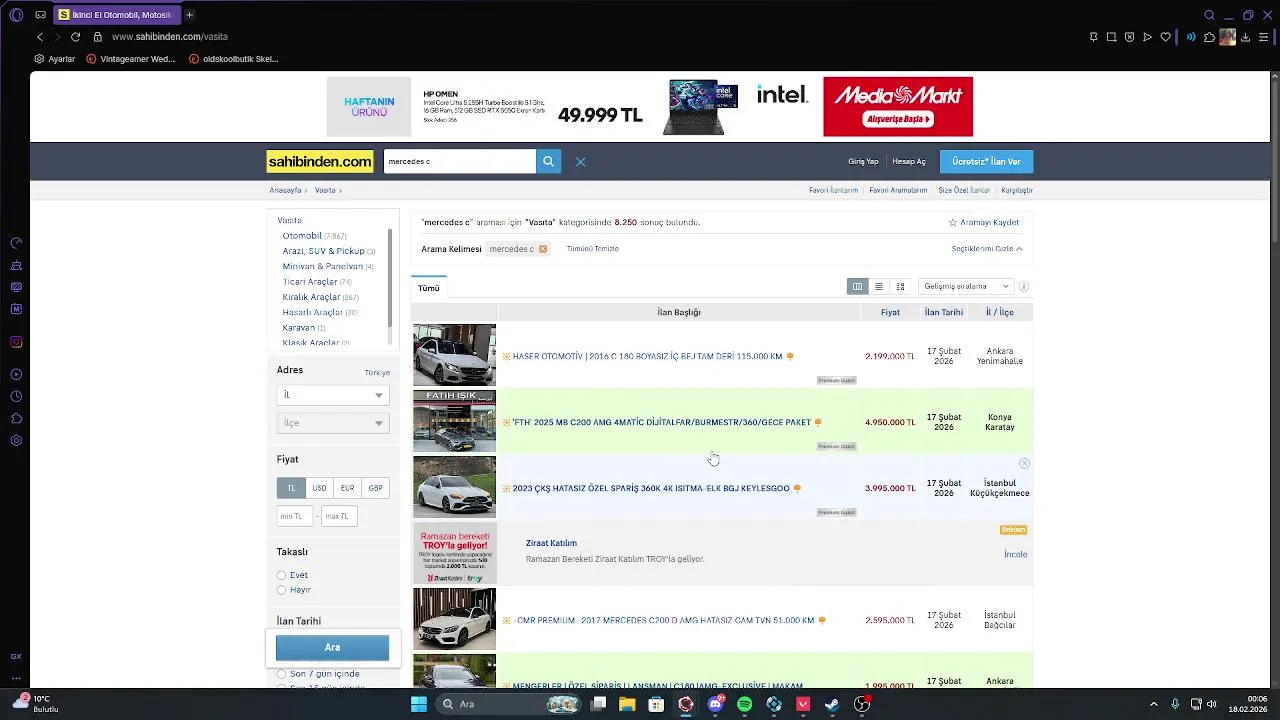Select Takaslı 'Evet' radio button
The image size is (1280, 720).
point(281,575)
